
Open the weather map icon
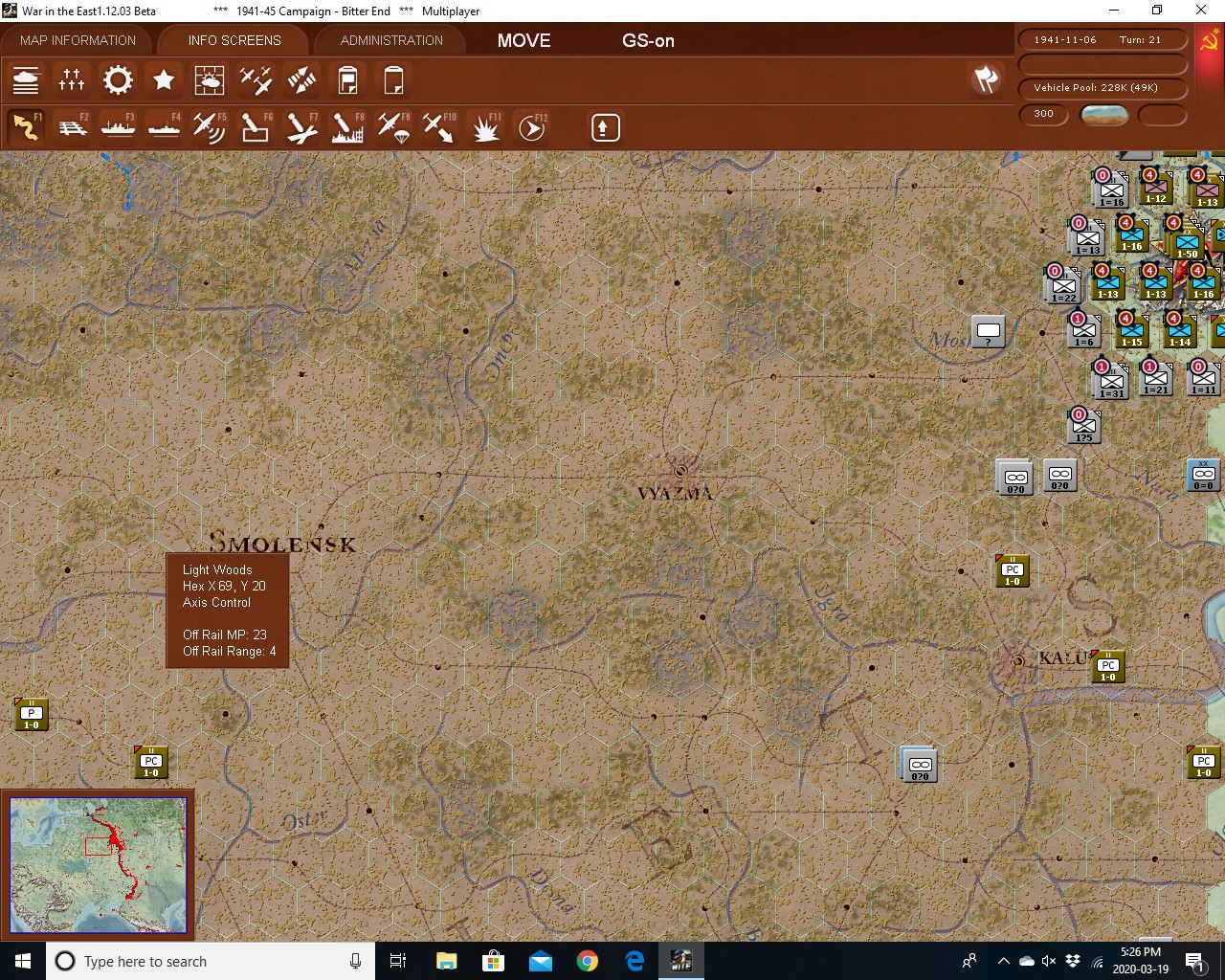click(x=210, y=80)
